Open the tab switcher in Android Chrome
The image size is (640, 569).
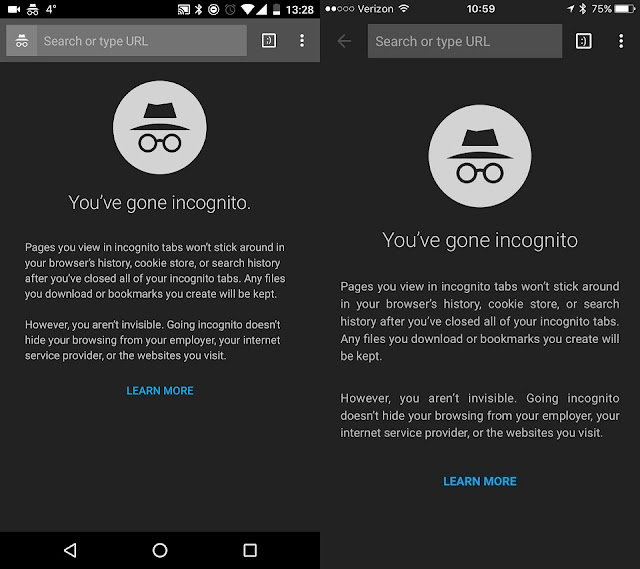pyautogui.click(x=269, y=40)
